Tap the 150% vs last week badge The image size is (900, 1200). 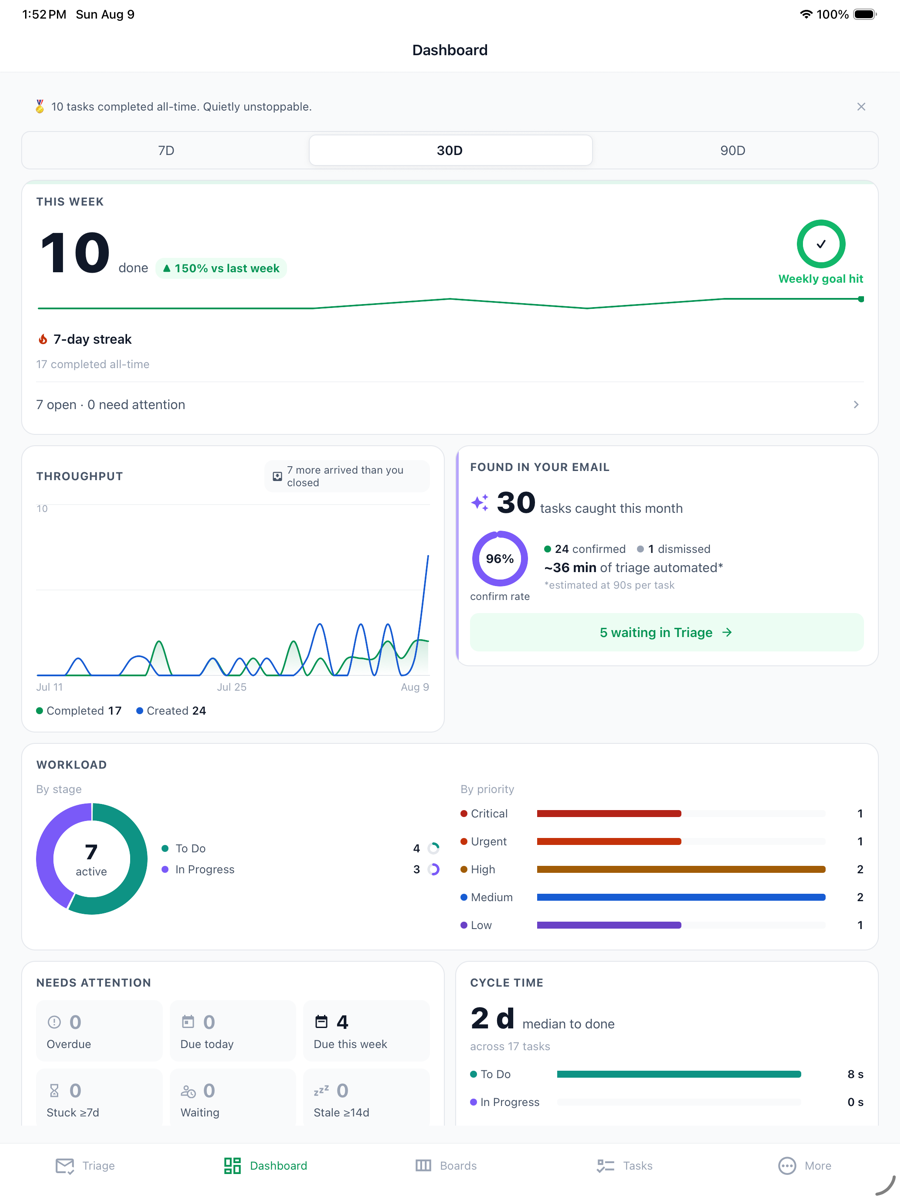[221, 268]
